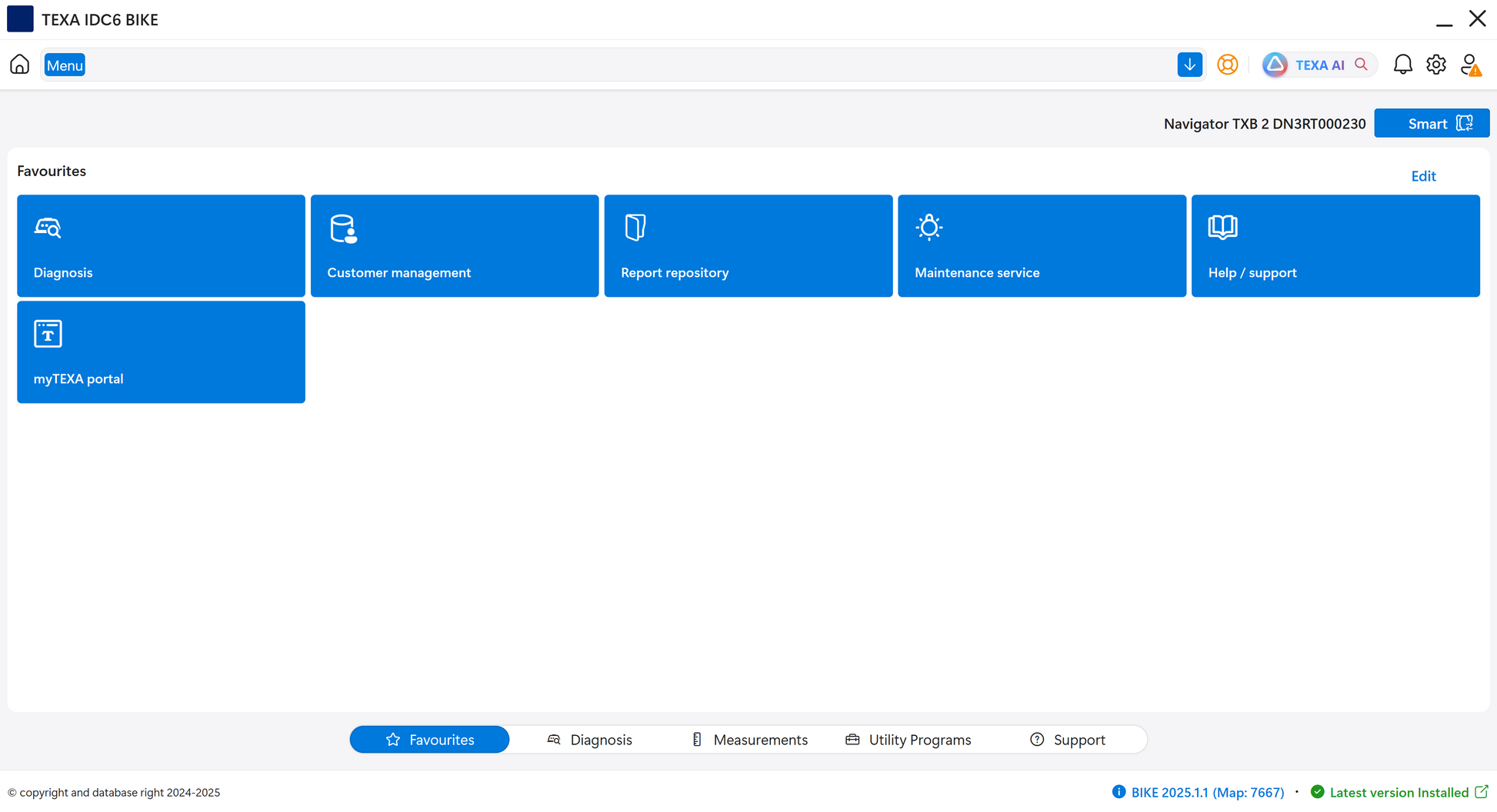The width and height of the screenshot is (1497, 812).
Task: Click the orange lifebuoy support icon
Action: click(x=1227, y=65)
